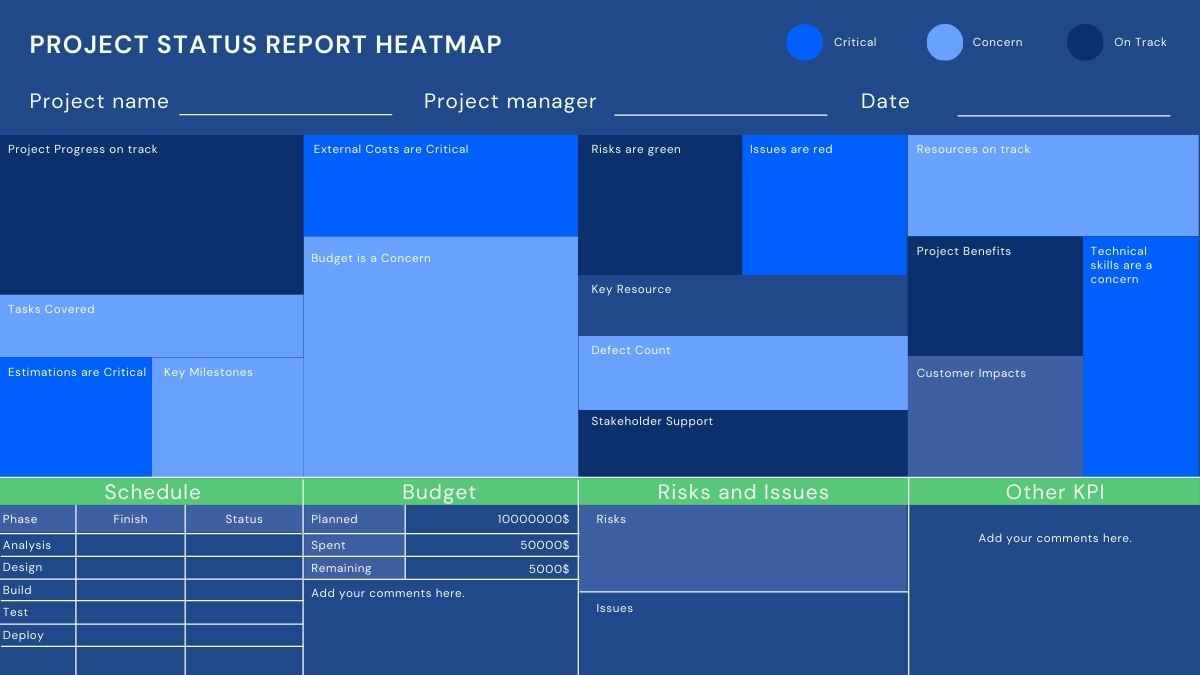Viewport: 1200px width, 675px height.
Task: Select the 'Customer Impacts' tile
Action: tap(995, 416)
